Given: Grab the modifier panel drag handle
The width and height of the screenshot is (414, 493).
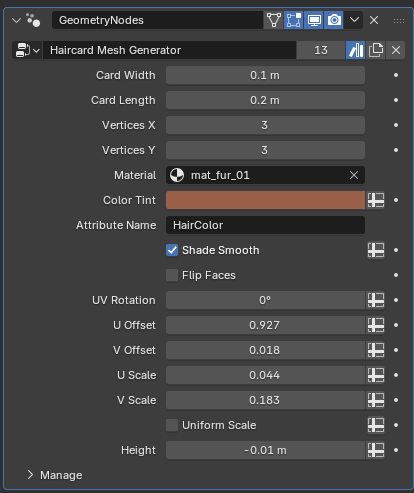Looking at the screenshot, I should coord(399,21).
